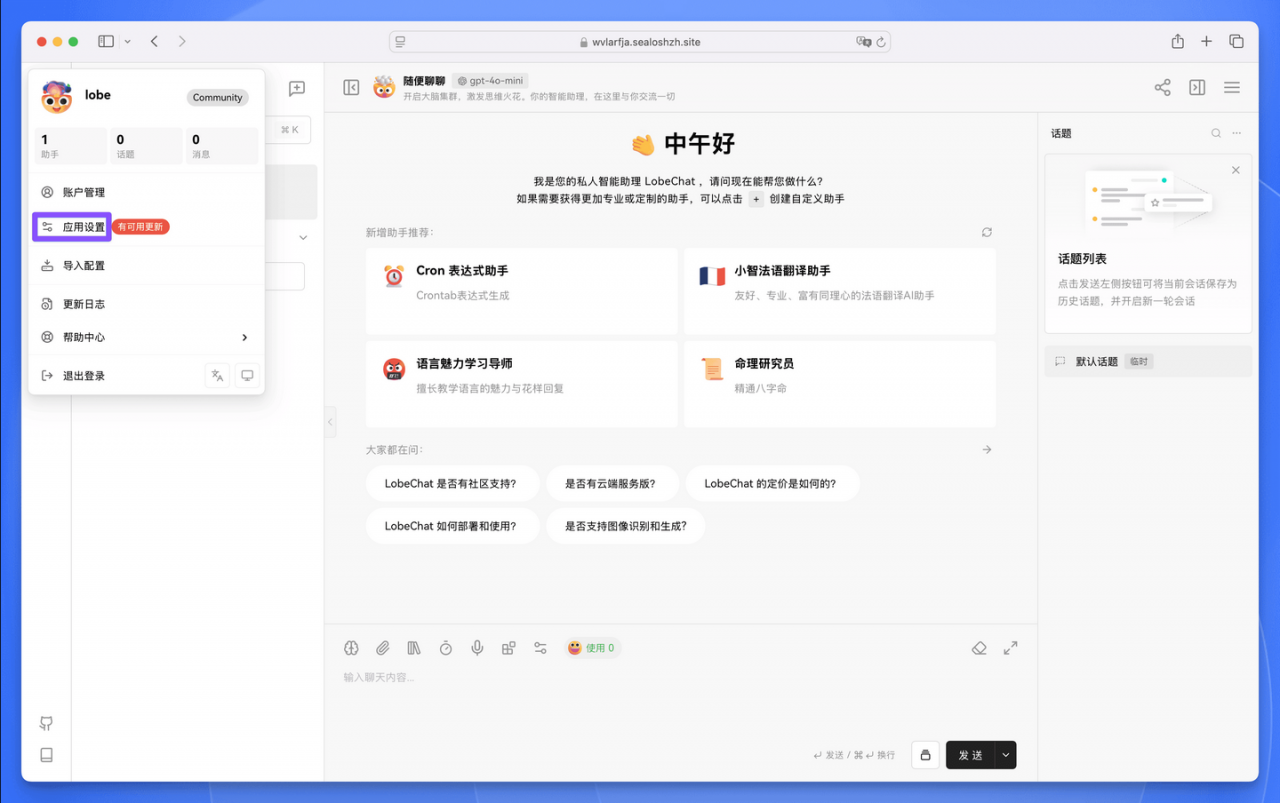Open model parameter sliders icon in chat toolbar
Image resolution: width=1280 pixels, height=803 pixels.
click(540, 648)
